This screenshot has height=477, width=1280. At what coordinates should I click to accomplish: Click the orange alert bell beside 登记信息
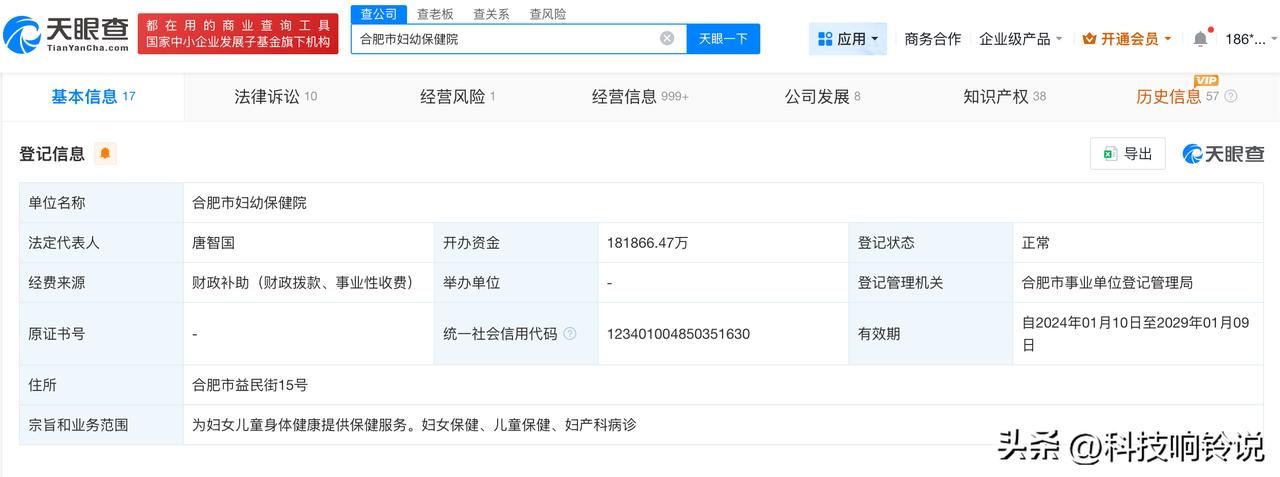pos(105,154)
